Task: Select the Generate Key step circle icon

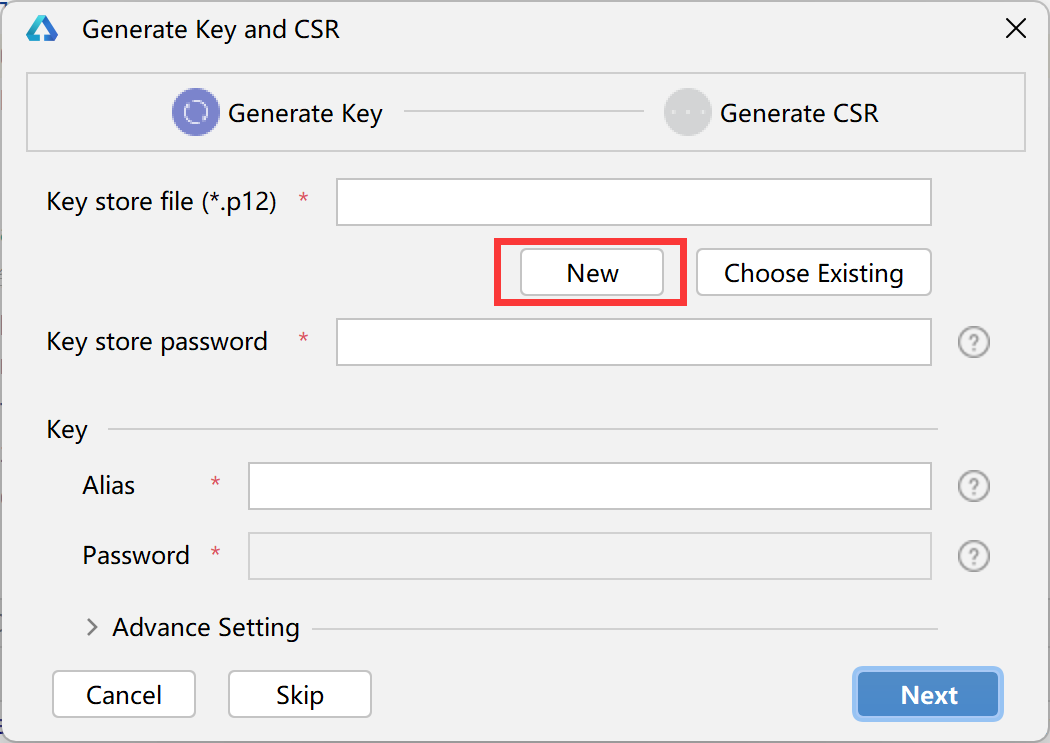Action: (x=196, y=112)
